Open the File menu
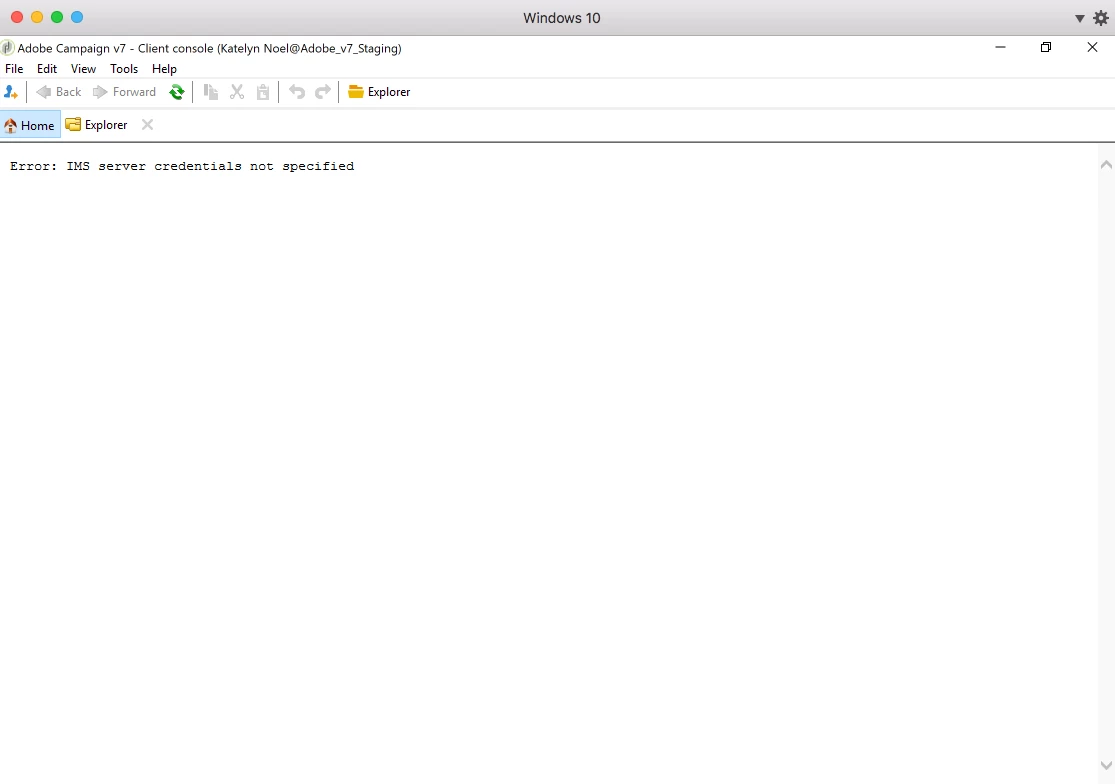 click(x=14, y=69)
